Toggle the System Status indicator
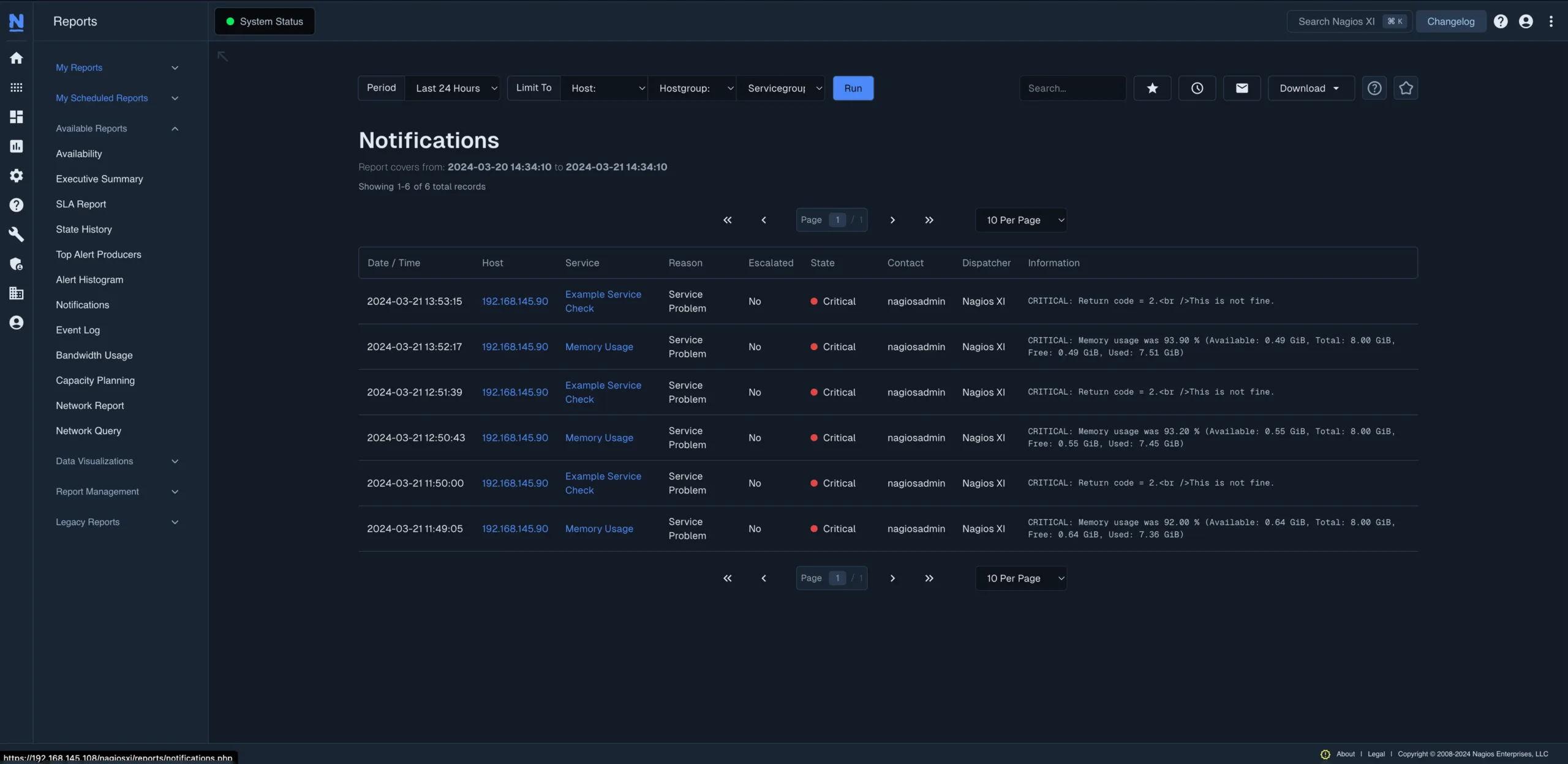Screen dimensions: 1568x764 (x=264, y=21)
